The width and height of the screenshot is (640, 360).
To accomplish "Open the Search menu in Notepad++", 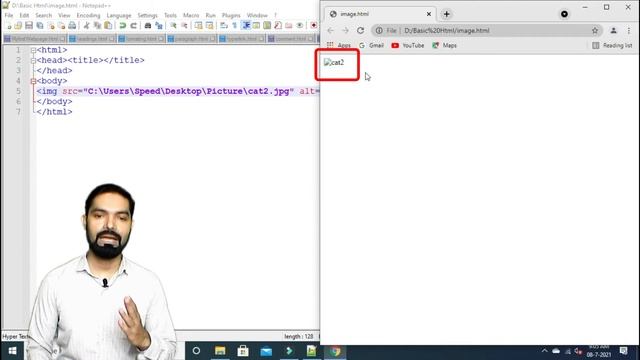I will pos(43,15).
